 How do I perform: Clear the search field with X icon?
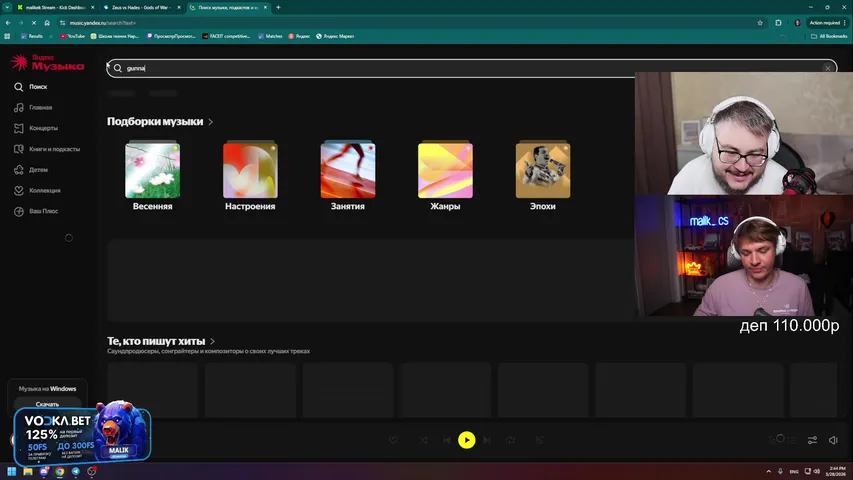point(827,68)
